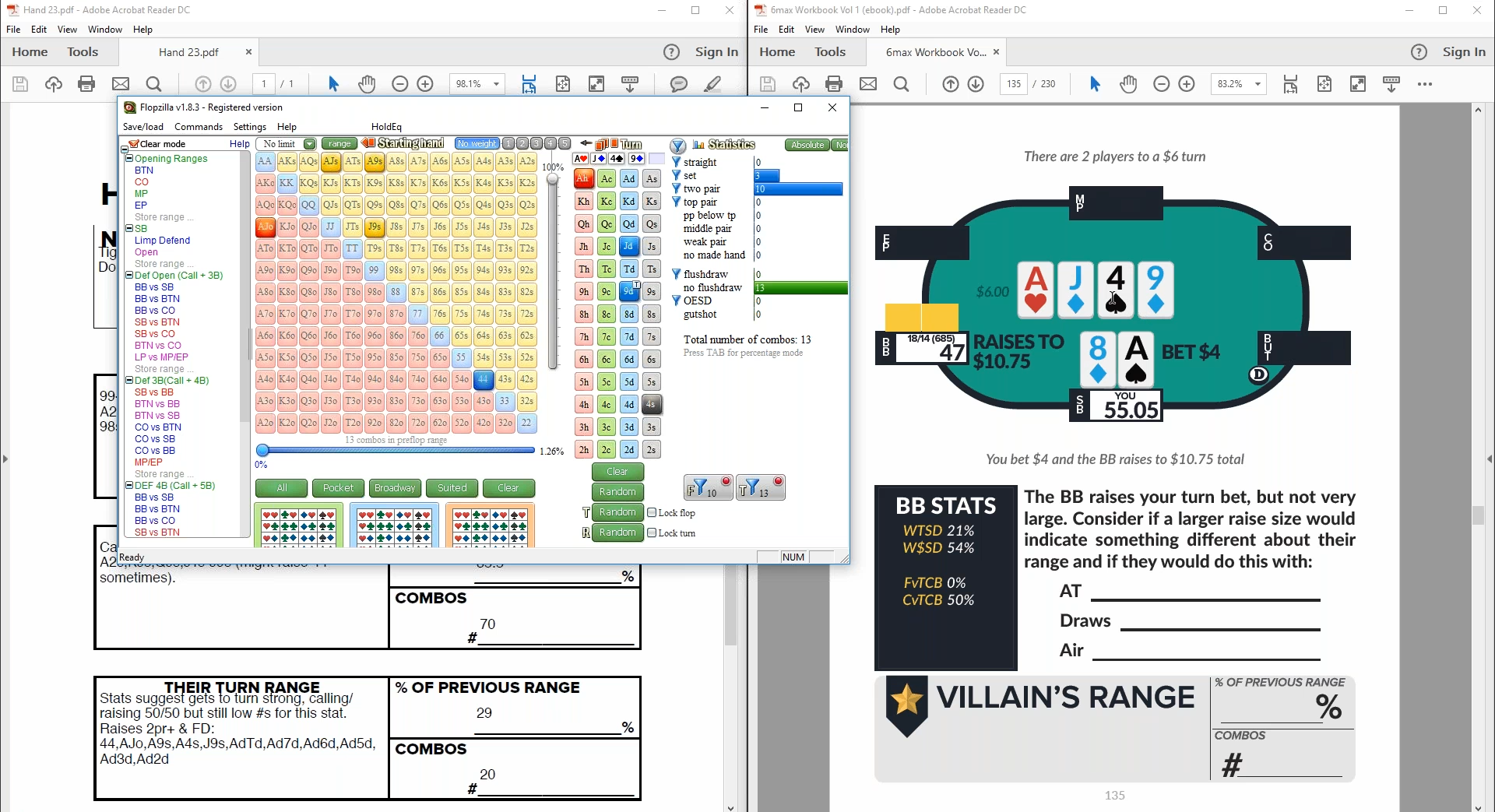Select the 4s card in board selector
Image resolution: width=1495 pixels, height=812 pixels.
[652, 405]
